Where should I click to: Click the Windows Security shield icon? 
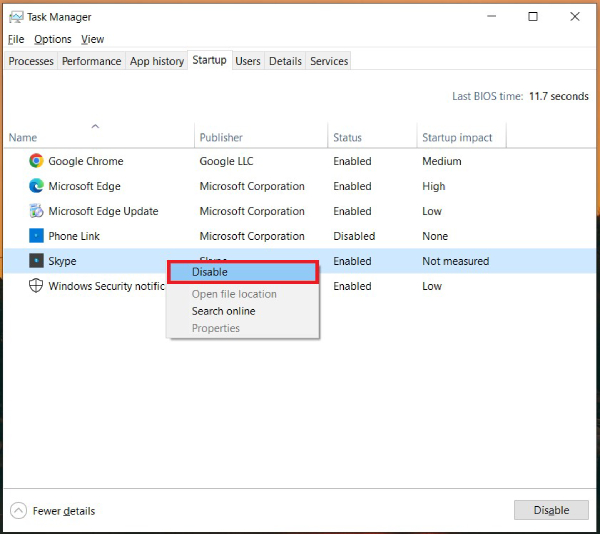tap(36, 286)
